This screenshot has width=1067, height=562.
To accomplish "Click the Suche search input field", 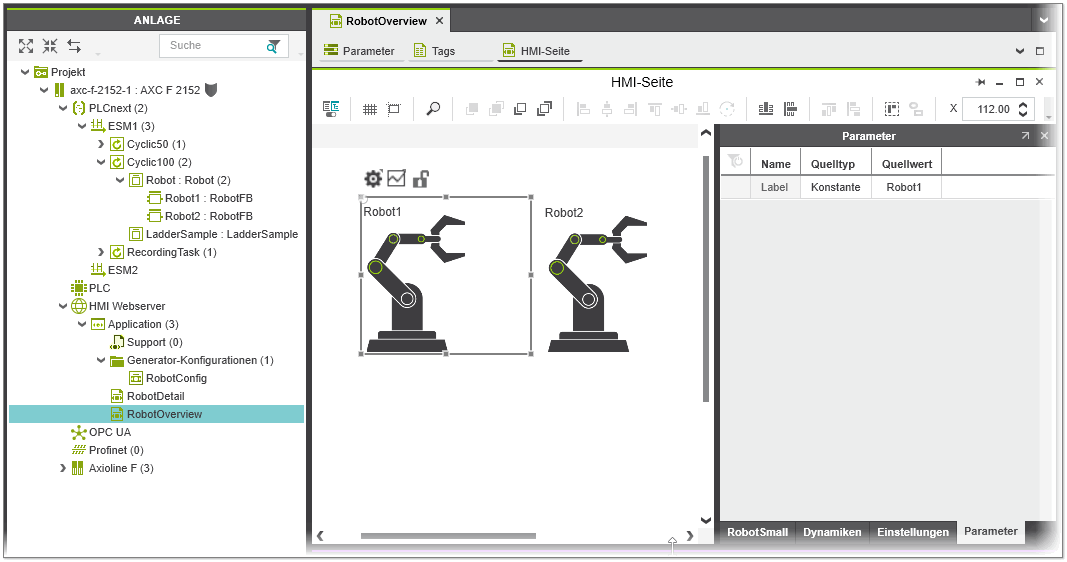I will tap(210, 46).
